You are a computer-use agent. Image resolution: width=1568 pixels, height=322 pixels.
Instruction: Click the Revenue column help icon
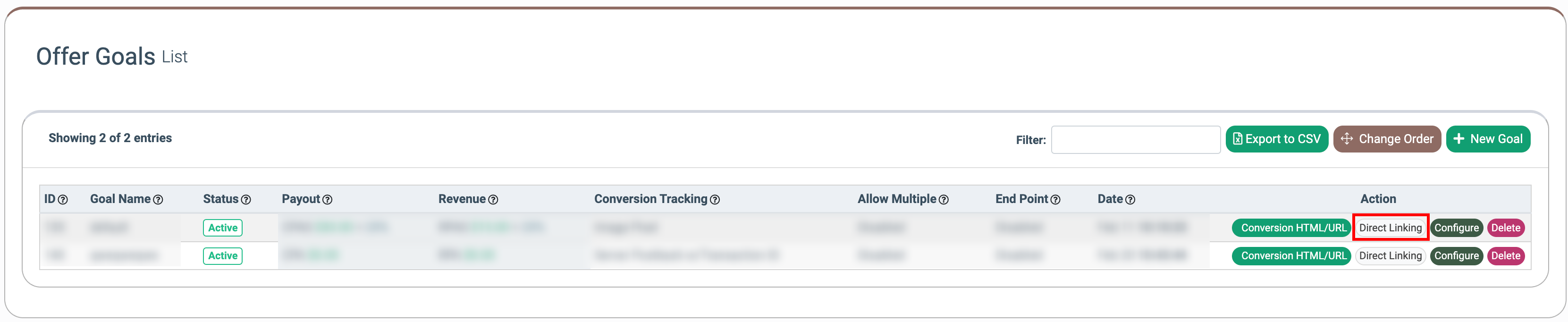pyautogui.click(x=494, y=200)
